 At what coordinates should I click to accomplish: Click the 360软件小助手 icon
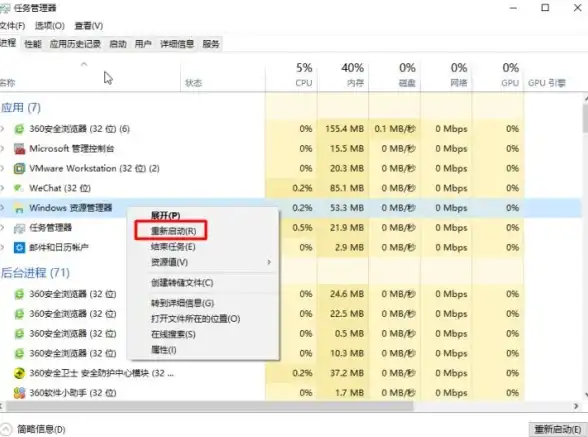[x=19, y=393]
